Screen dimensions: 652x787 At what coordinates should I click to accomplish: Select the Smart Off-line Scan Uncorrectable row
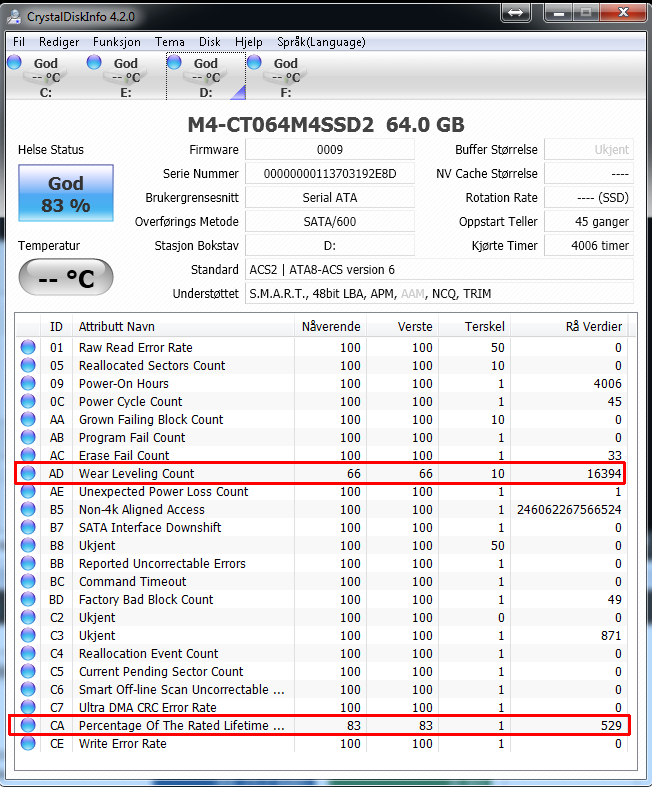[x=321, y=690]
